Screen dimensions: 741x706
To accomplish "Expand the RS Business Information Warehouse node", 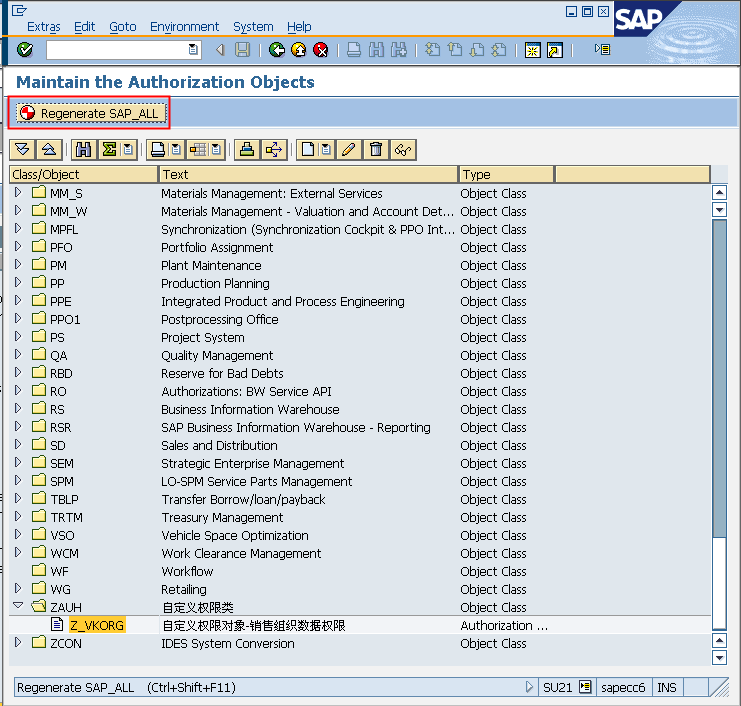I will 18,408.
